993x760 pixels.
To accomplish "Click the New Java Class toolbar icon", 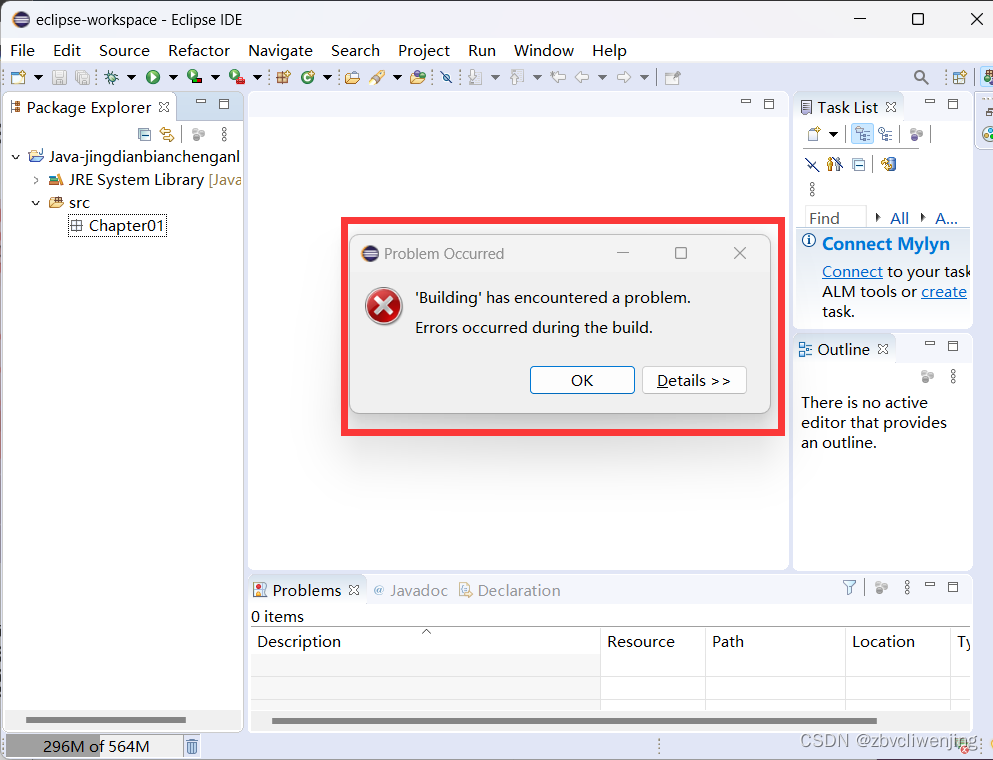I will pyautogui.click(x=307, y=77).
